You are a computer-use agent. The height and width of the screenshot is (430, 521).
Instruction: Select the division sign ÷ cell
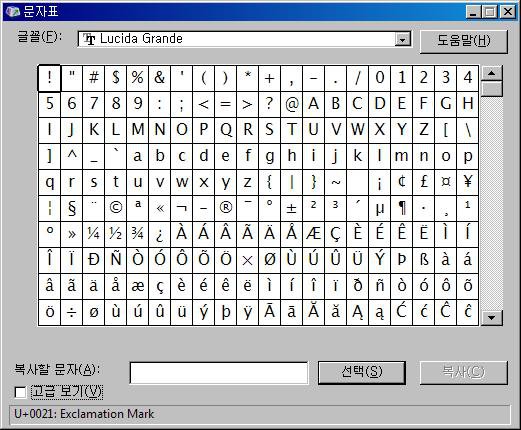[72, 312]
